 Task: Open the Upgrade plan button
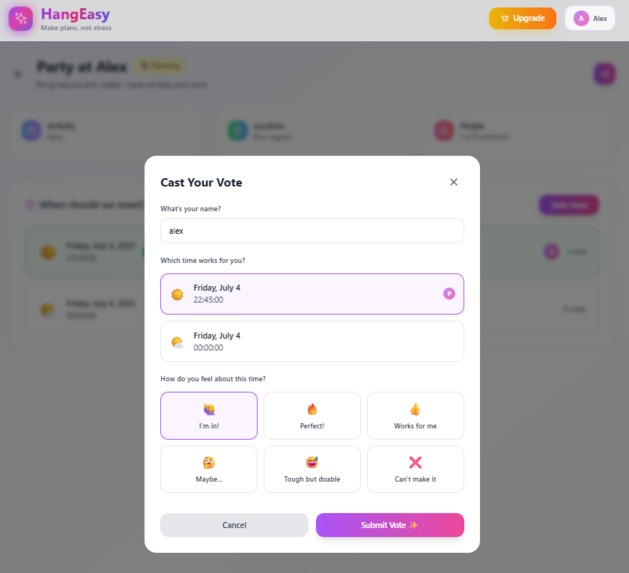click(x=522, y=18)
